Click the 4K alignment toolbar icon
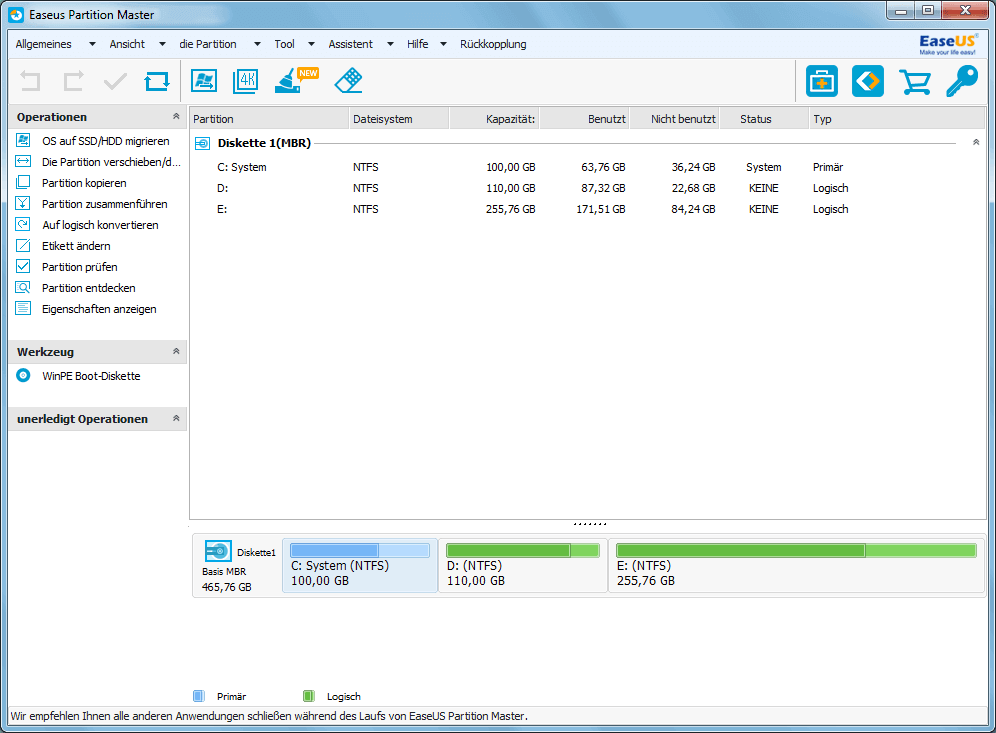Screen dimensions: 996x733 click(x=246, y=81)
